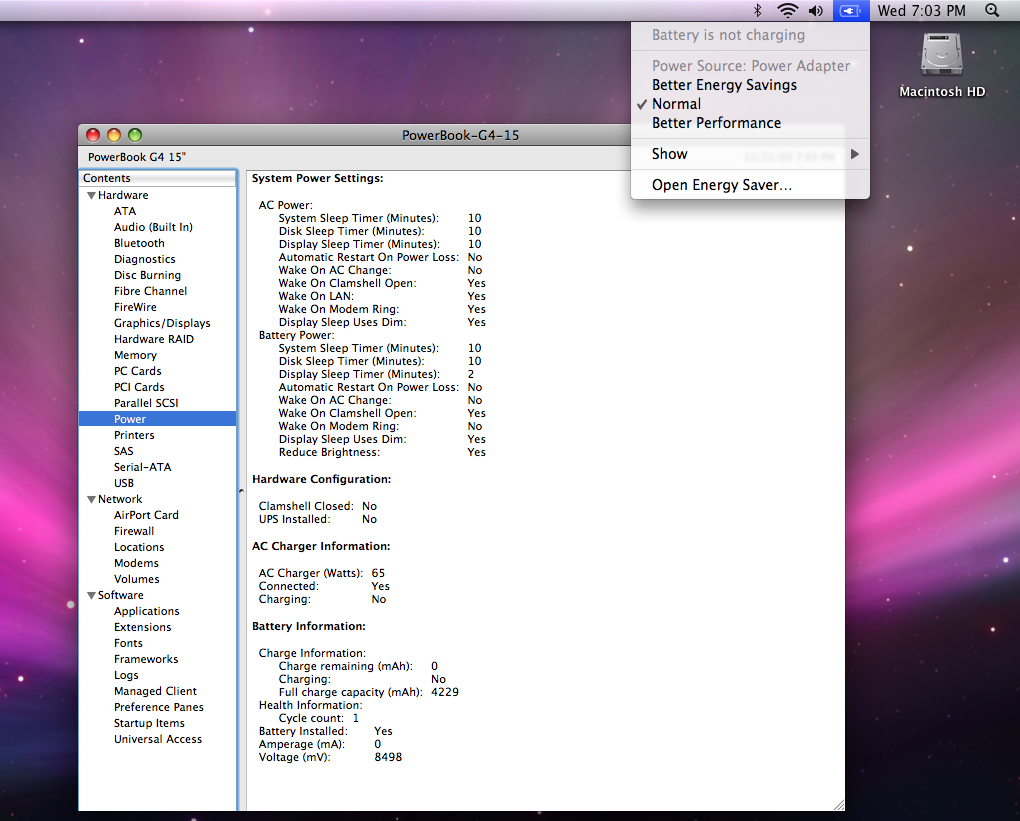
Task: Click the Bluetooth menu bar icon
Action: click(x=757, y=10)
